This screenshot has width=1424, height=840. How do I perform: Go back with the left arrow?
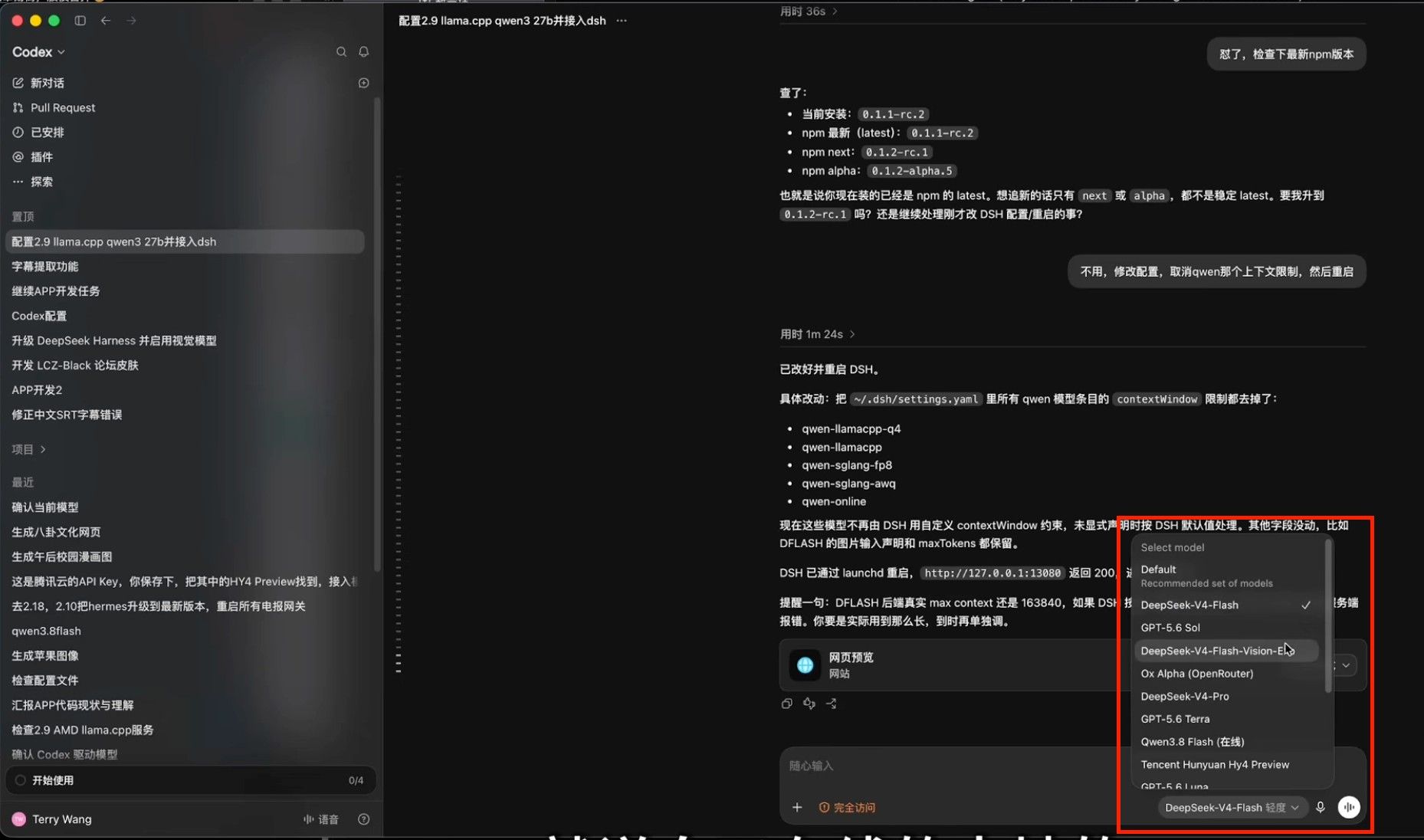click(x=106, y=21)
